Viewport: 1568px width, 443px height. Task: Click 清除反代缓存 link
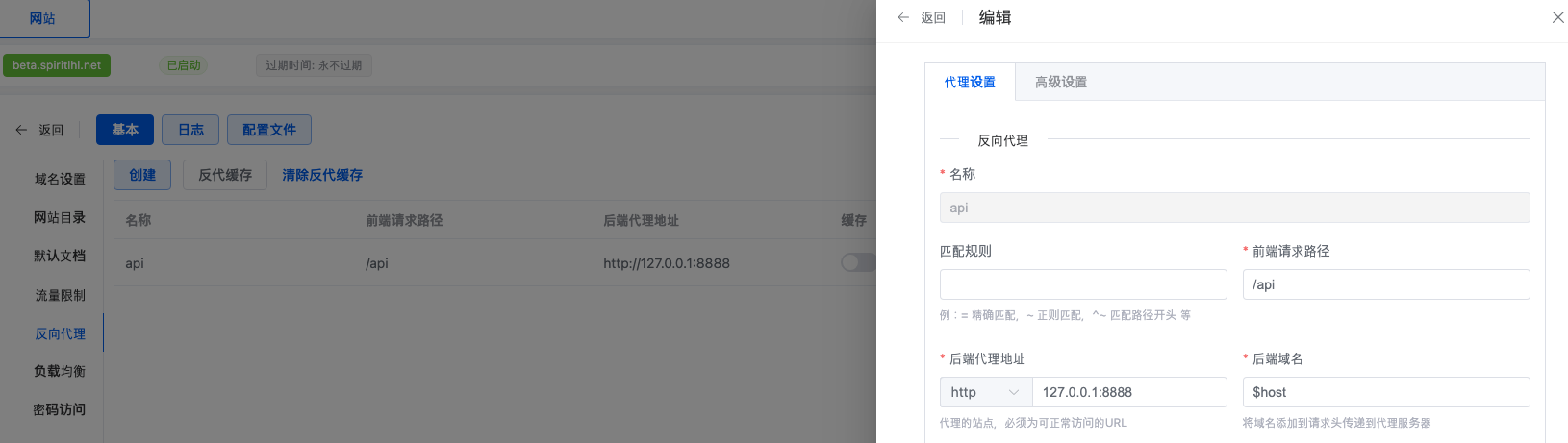(x=322, y=175)
